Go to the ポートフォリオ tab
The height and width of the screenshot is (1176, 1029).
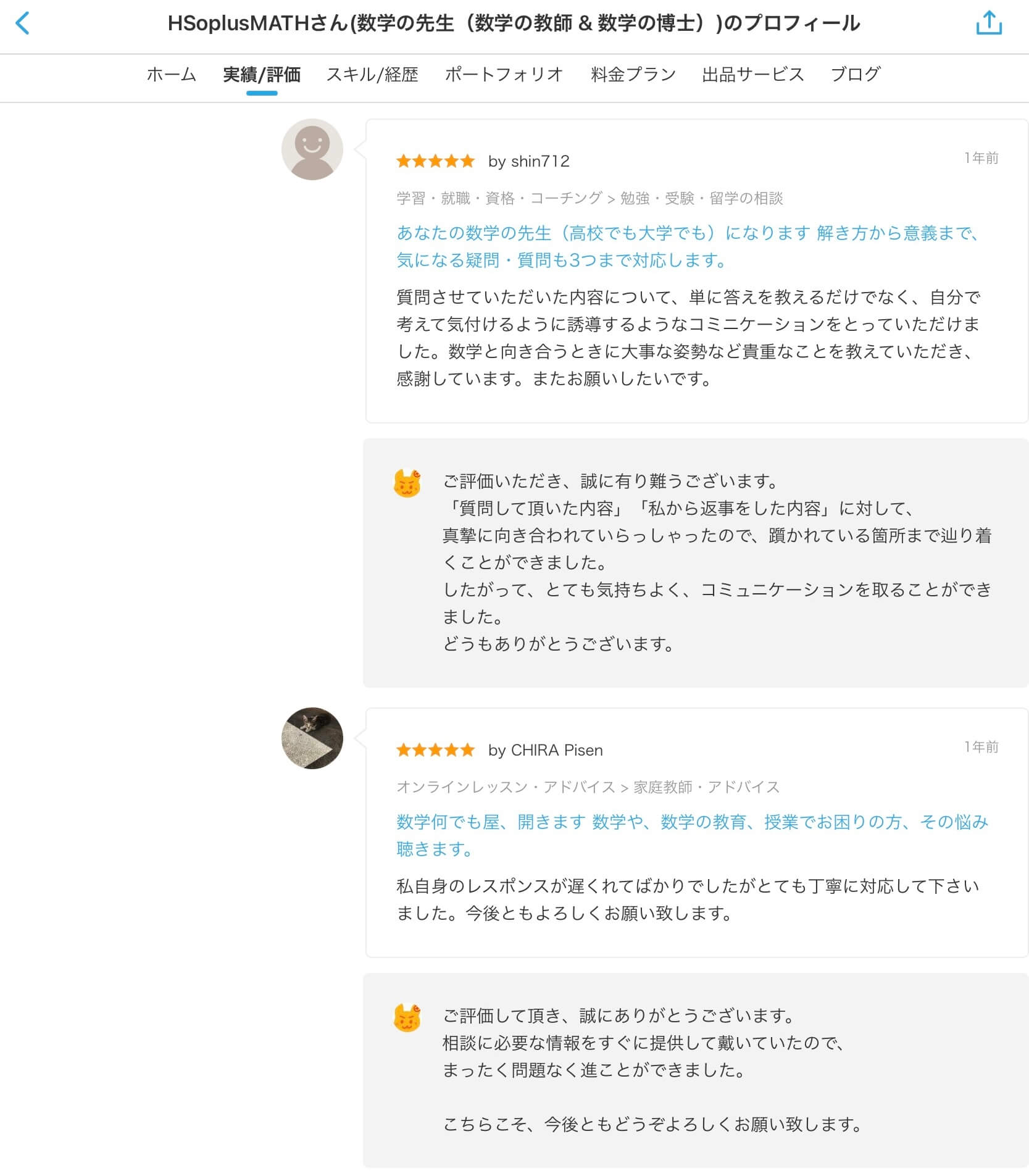[x=504, y=75]
